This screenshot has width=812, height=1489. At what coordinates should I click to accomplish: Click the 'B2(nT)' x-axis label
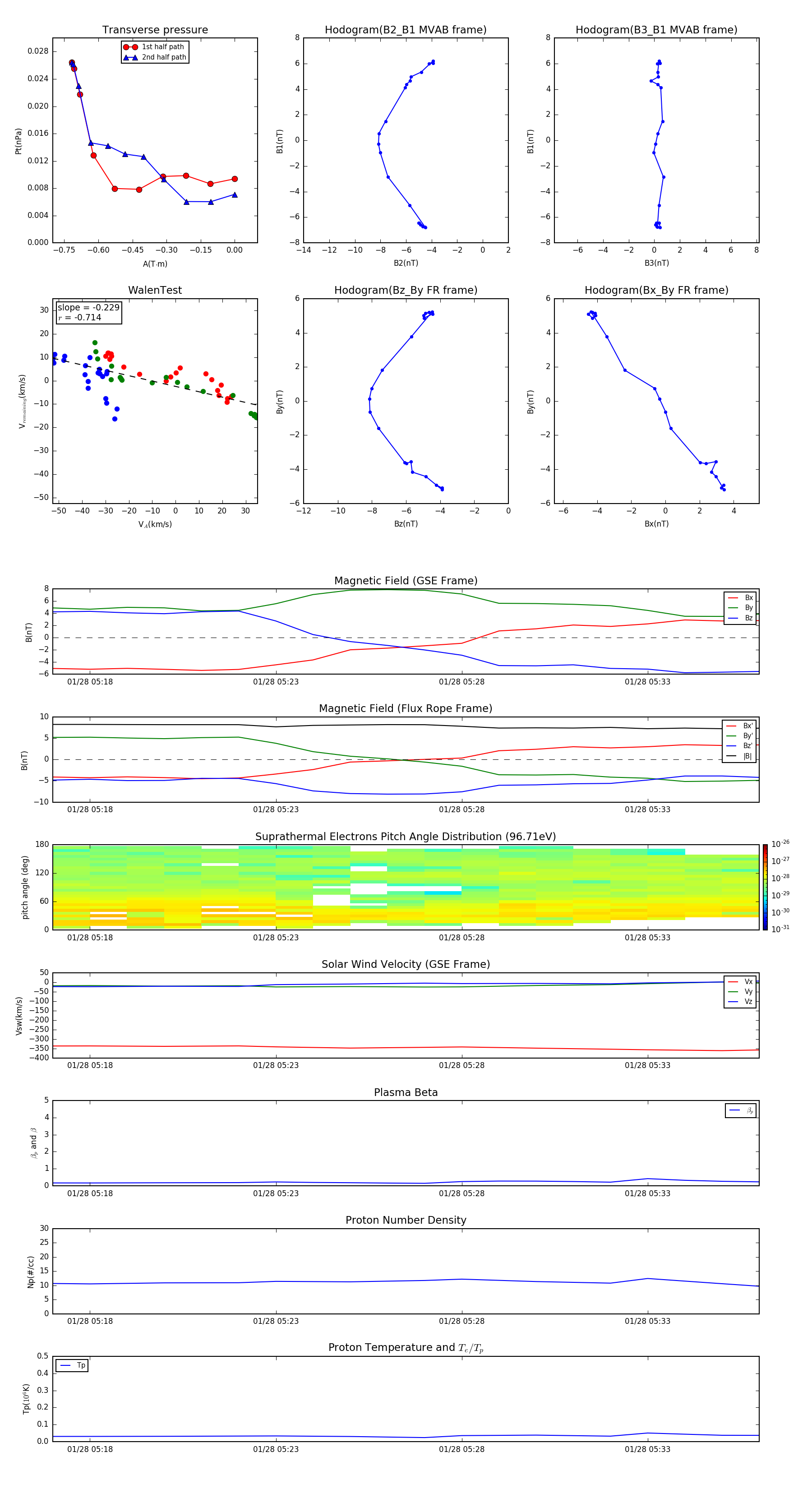(406, 263)
